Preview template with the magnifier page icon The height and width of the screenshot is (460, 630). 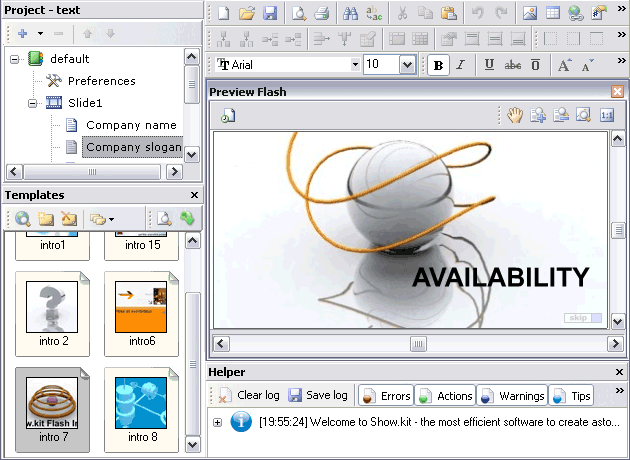tap(164, 219)
